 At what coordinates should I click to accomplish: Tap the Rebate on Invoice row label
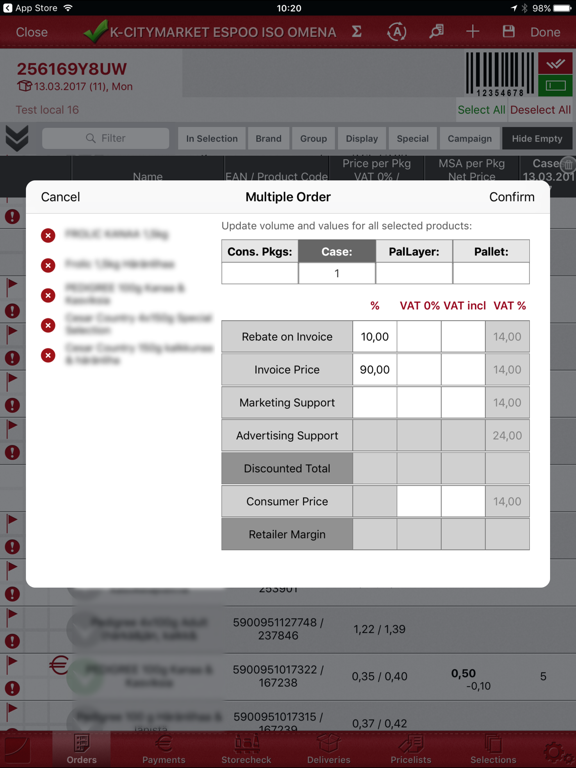tap(287, 336)
